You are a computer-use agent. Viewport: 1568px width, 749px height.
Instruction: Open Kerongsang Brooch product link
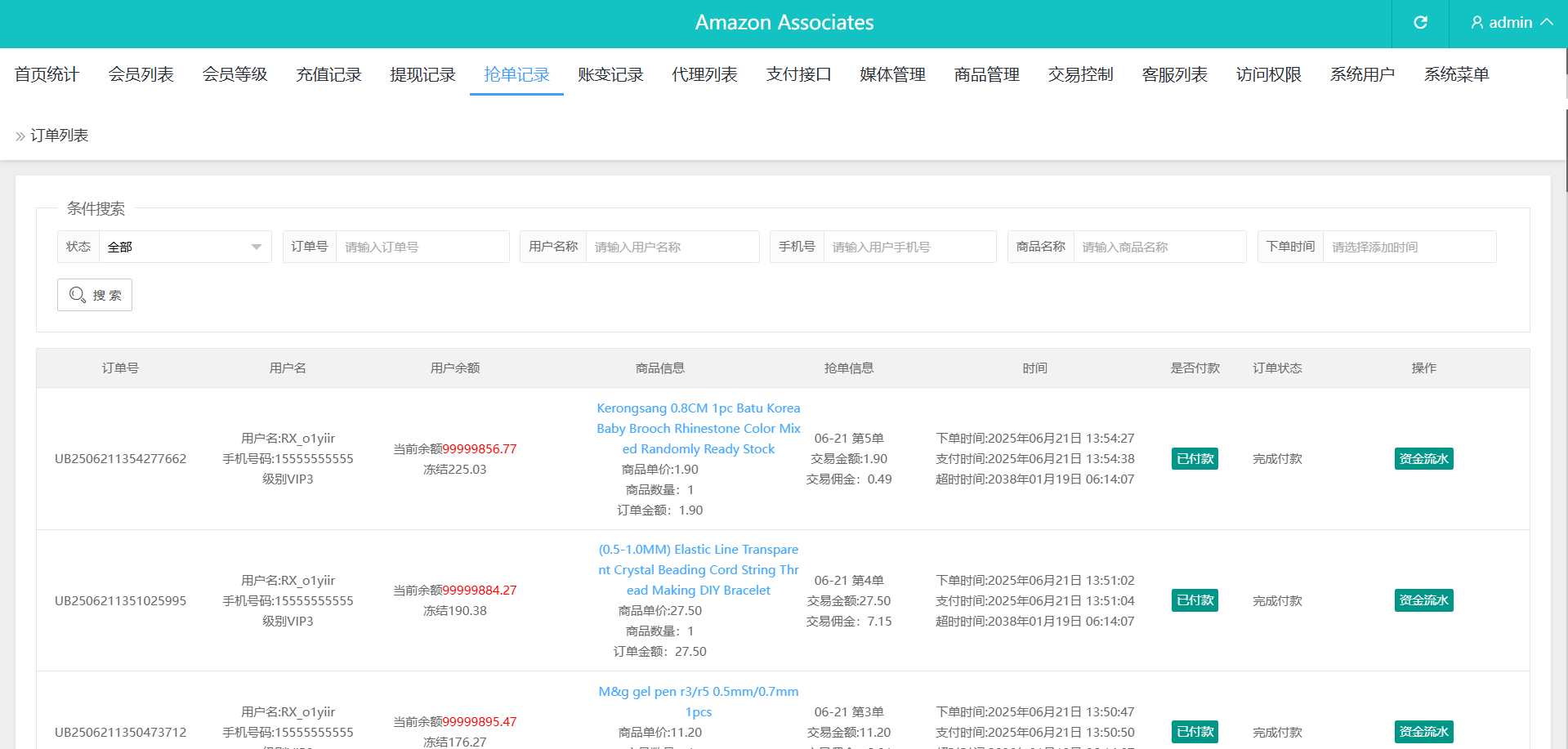tap(699, 429)
